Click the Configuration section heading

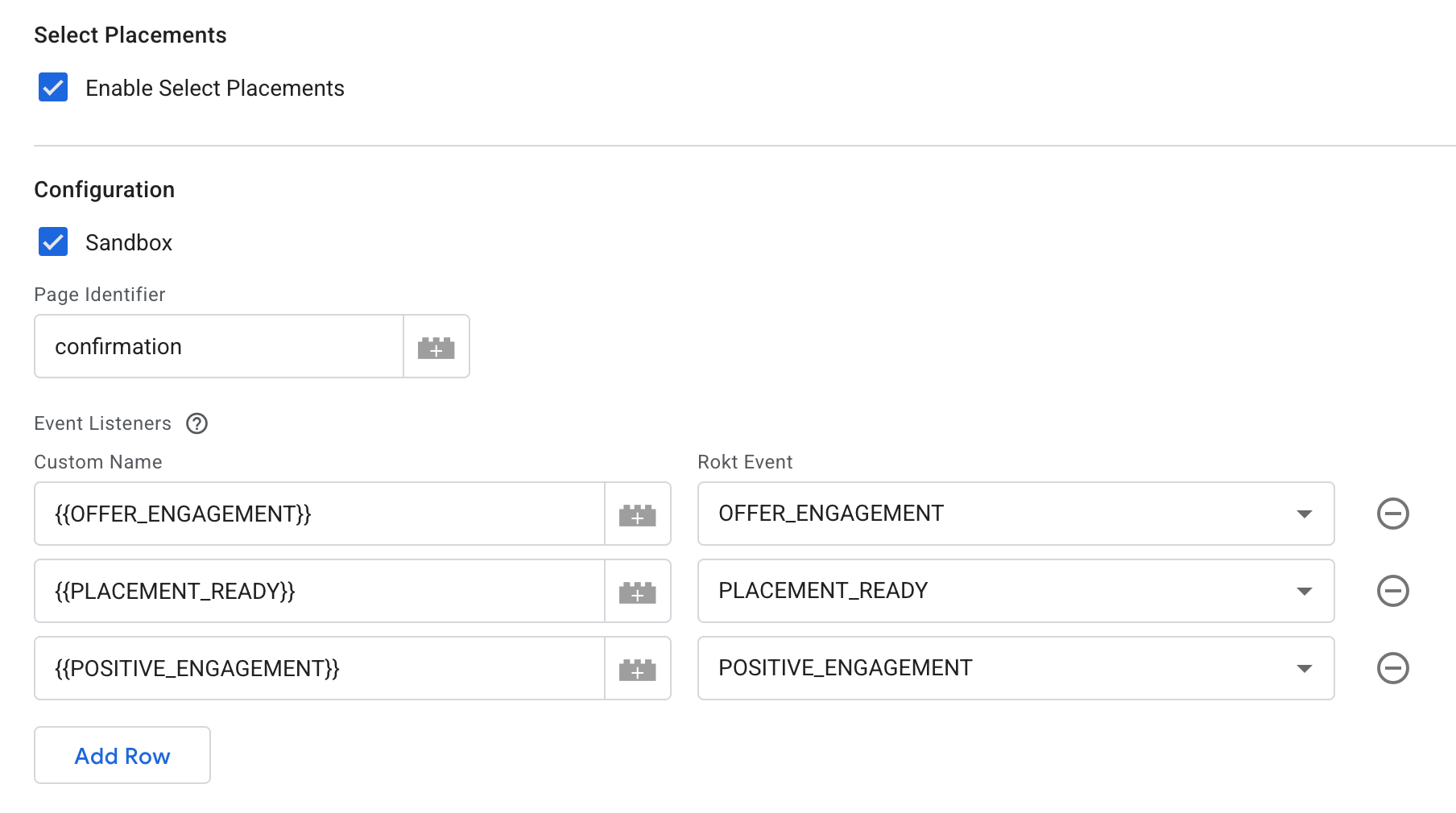click(104, 189)
